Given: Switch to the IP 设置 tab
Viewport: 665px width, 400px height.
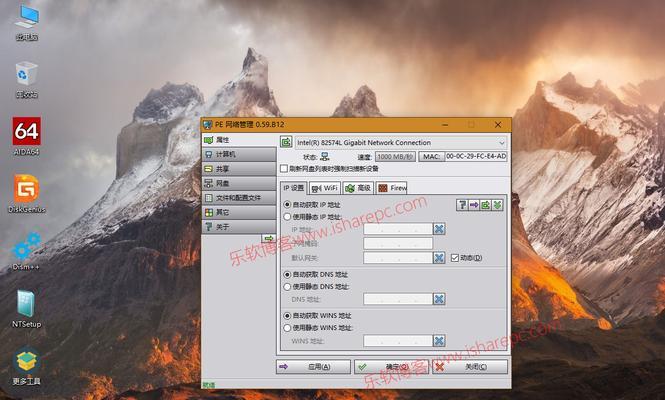Looking at the screenshot, I should point(294,187).
